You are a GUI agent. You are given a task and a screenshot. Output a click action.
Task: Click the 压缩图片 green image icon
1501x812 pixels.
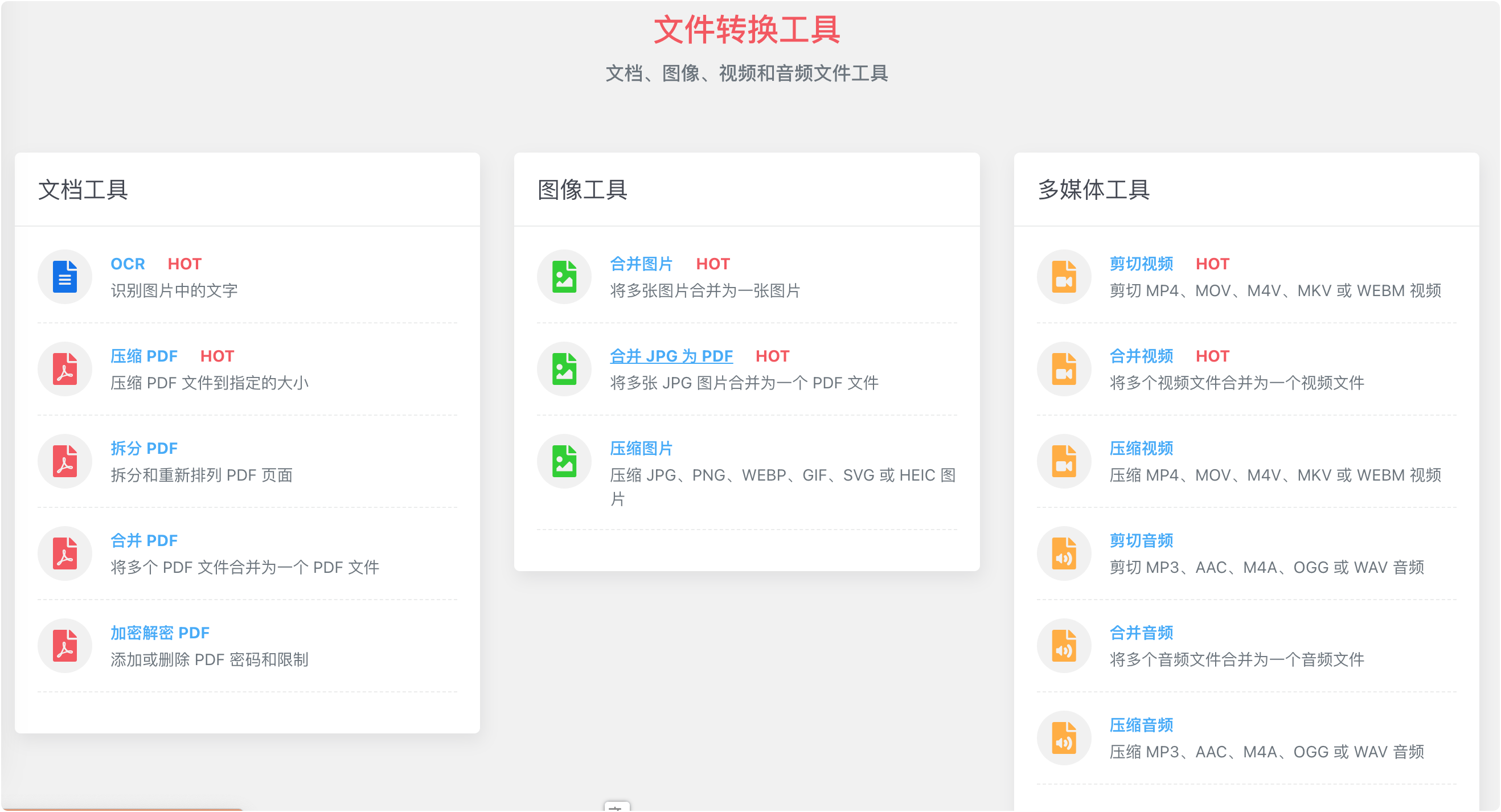(564, 461)
